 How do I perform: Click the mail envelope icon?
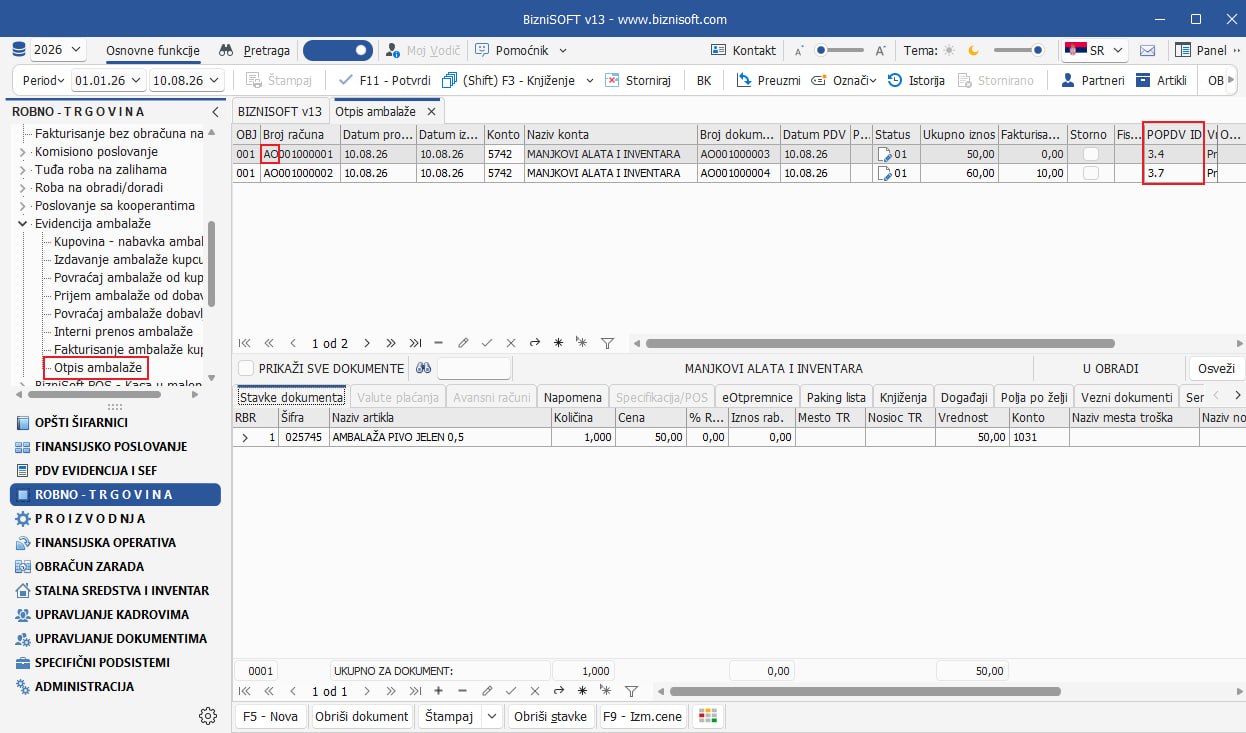click(1148, 50)
